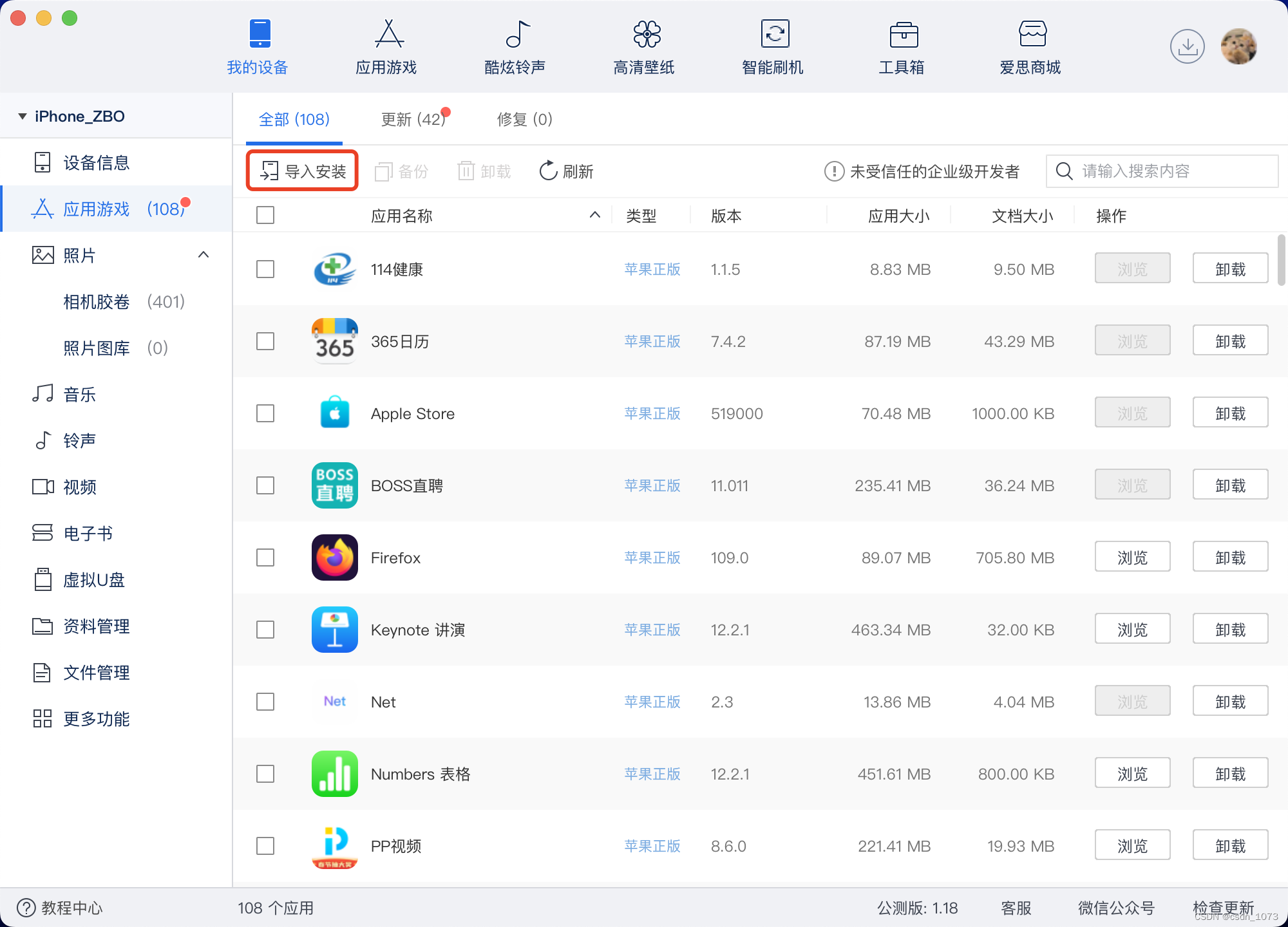Click the 114健康 app icon
Image resolution: width=1288 pixels, height=927 pixels.
pyautogui.click(x=334, y=269)
